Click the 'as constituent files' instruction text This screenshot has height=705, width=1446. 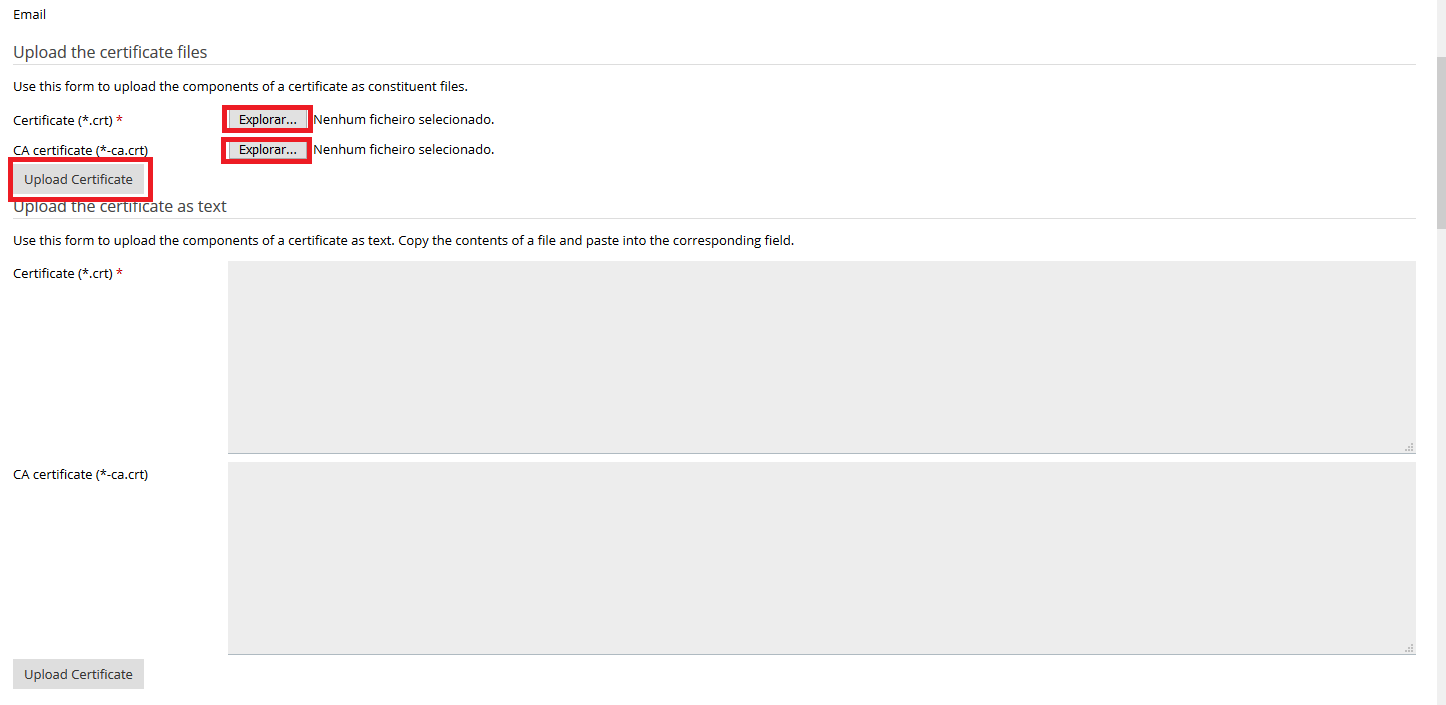coord(409,87)
